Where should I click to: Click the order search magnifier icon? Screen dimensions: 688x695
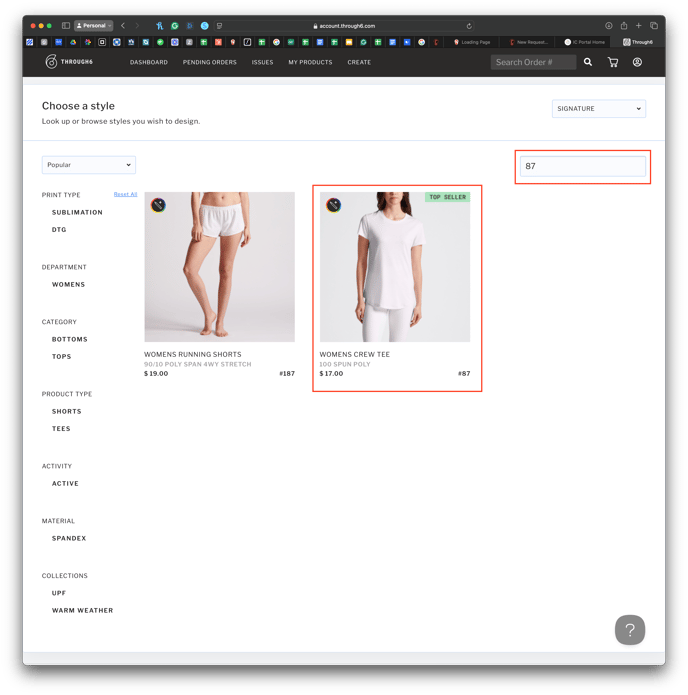coord(588,62)
